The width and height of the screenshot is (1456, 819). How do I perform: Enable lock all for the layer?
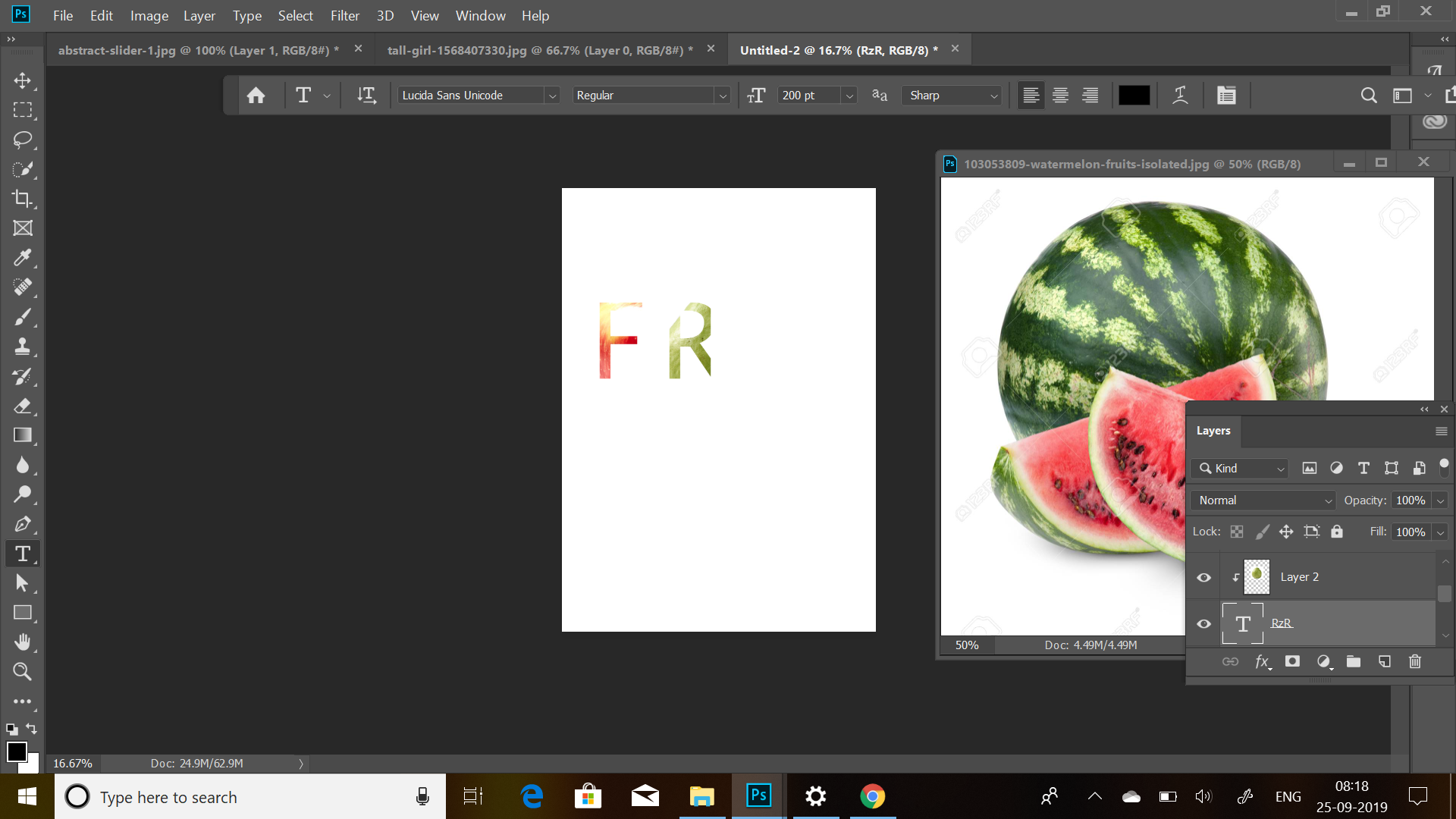coord(1337,532)
